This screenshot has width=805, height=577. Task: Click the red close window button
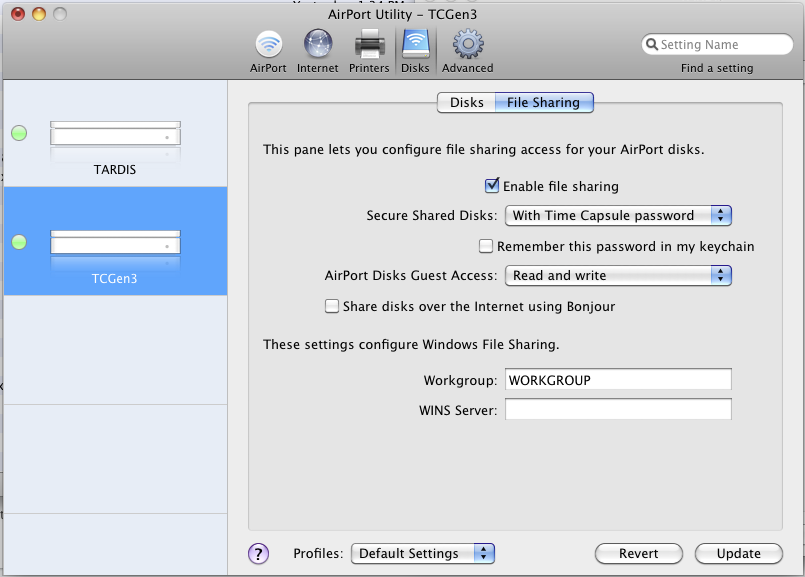click(18, 14)
